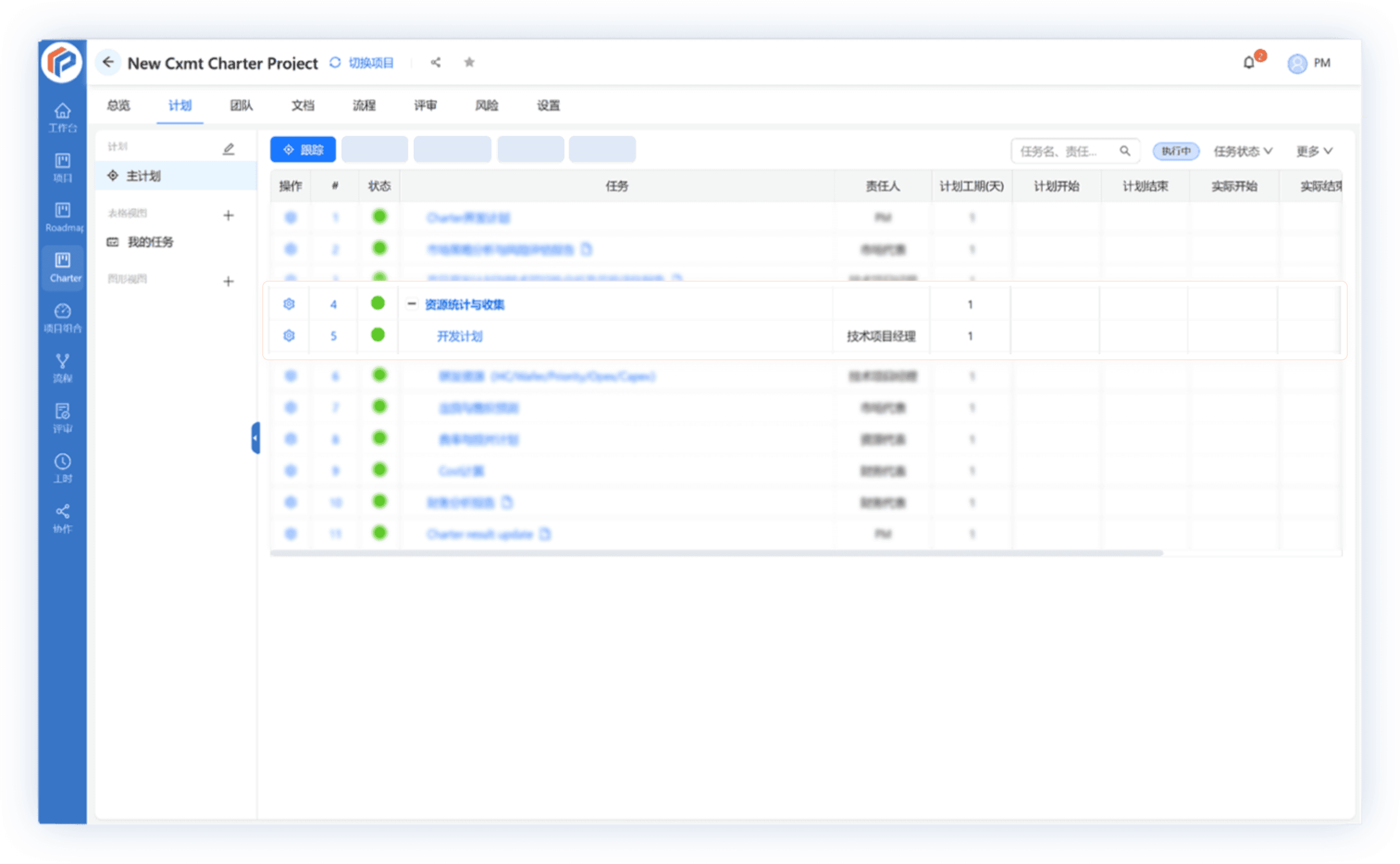Click the 切换项目 link
Image resolution: width=1400 pixels, height=864 pixels.
point(371,62)
